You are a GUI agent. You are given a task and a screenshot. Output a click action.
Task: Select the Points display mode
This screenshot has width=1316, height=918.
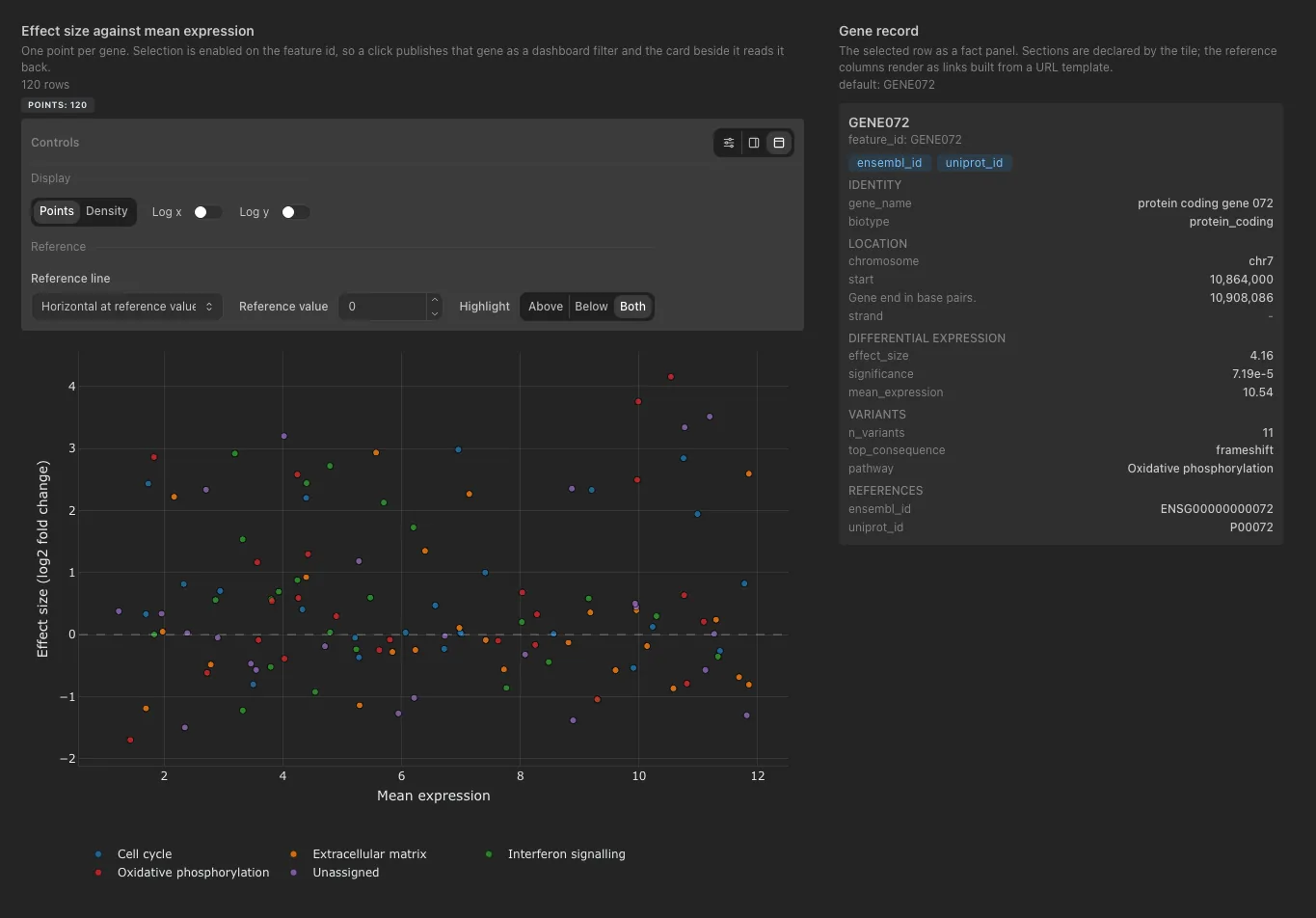[57, 211]
